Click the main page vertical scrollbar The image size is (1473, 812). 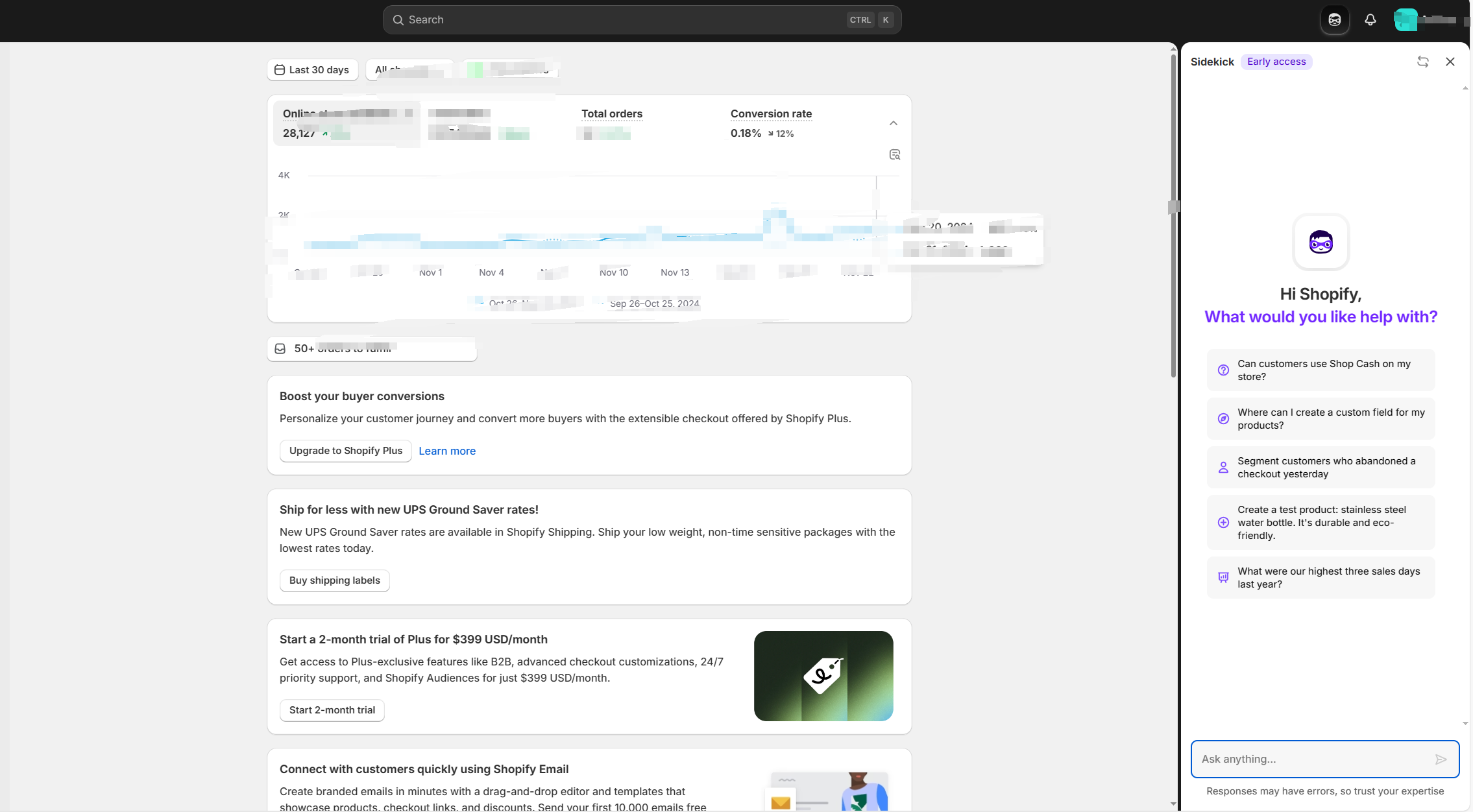1173,214
